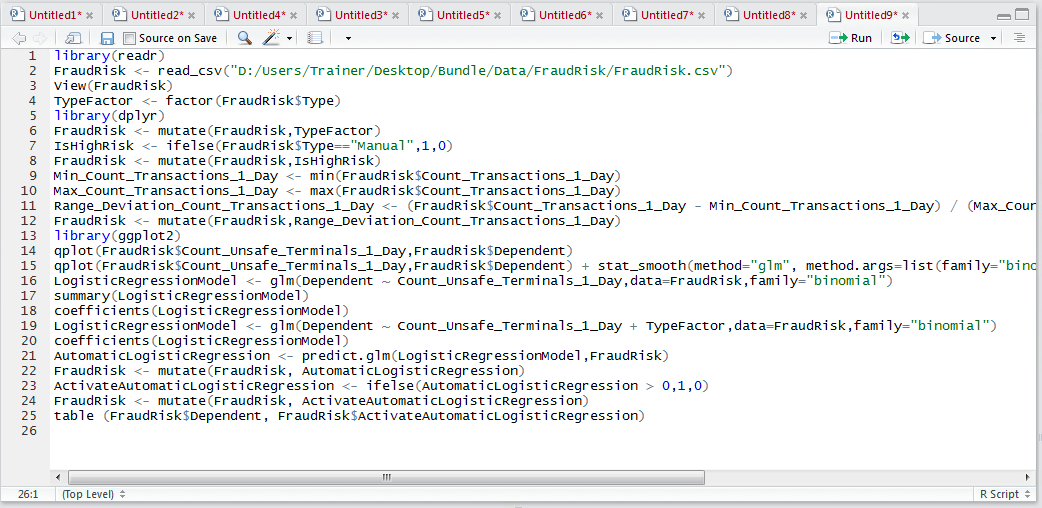
Task: Switch to the Untitled8* tab
Action: tap(768, 15)
